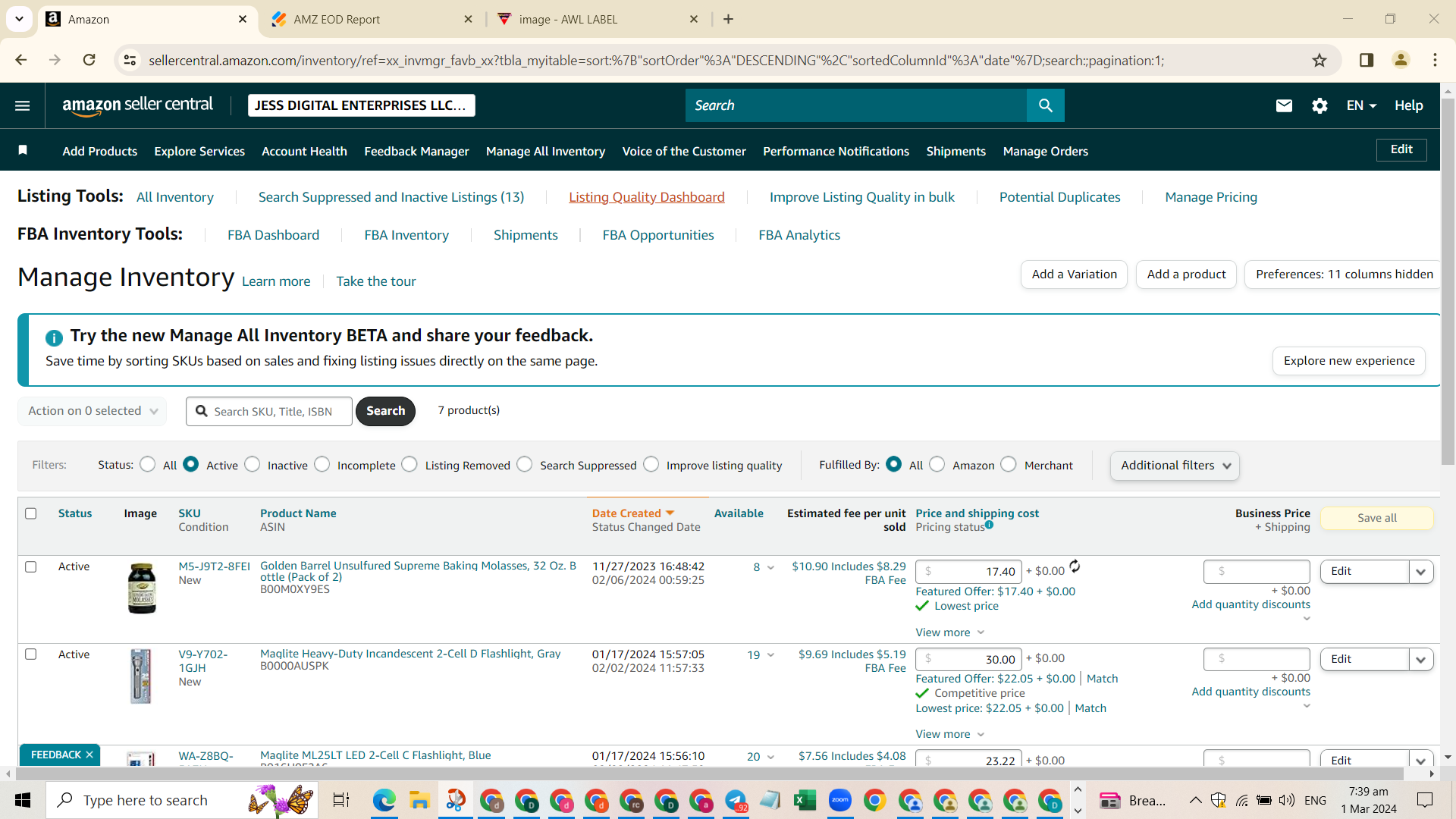
Task: Open the Listing Quality Dashboard link
Action: (x=647, y=197)
